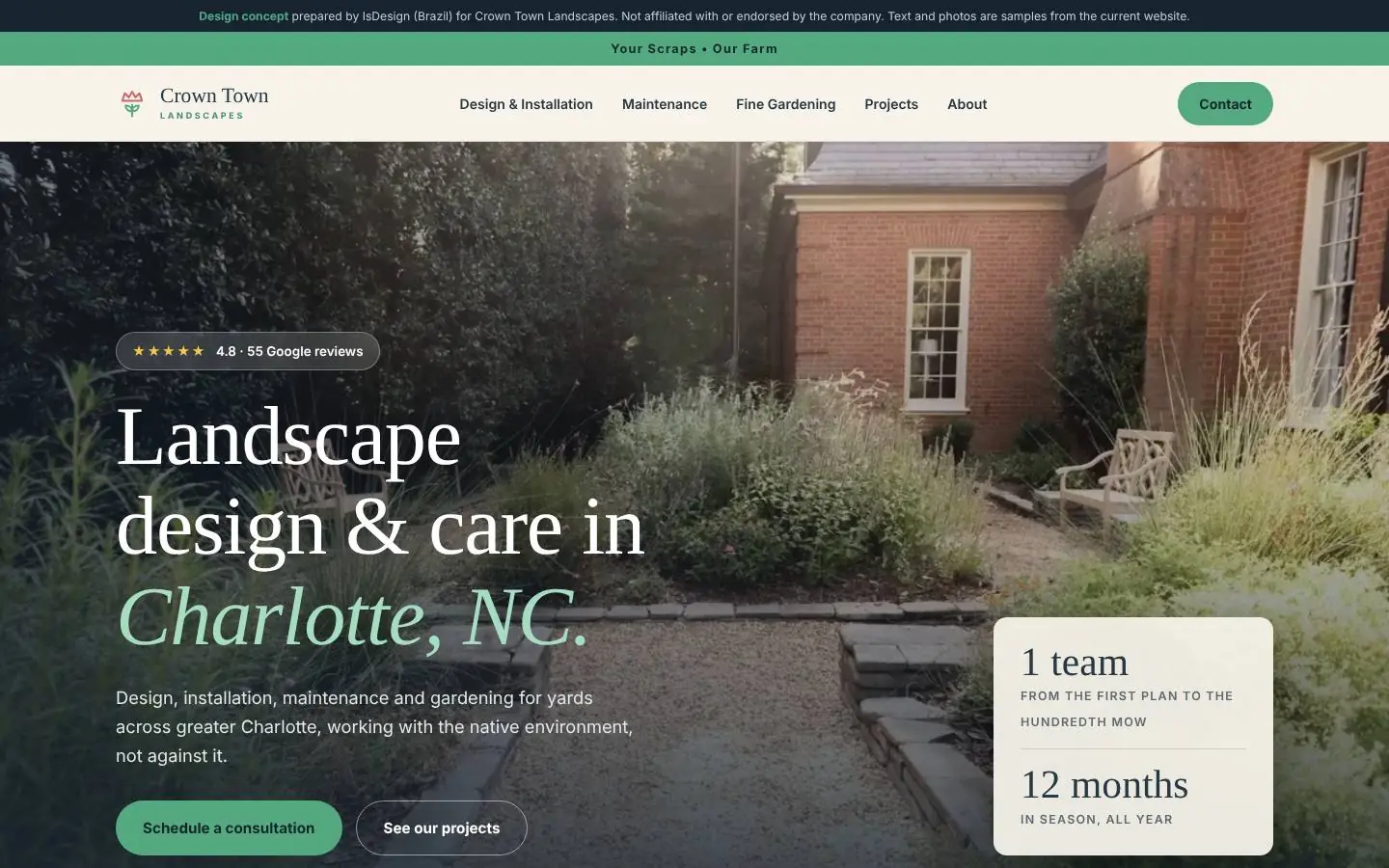Open the 4.8 · 55 Google reviews badge
This screenshot has width=1389, height=868.
tap(248, 351)
